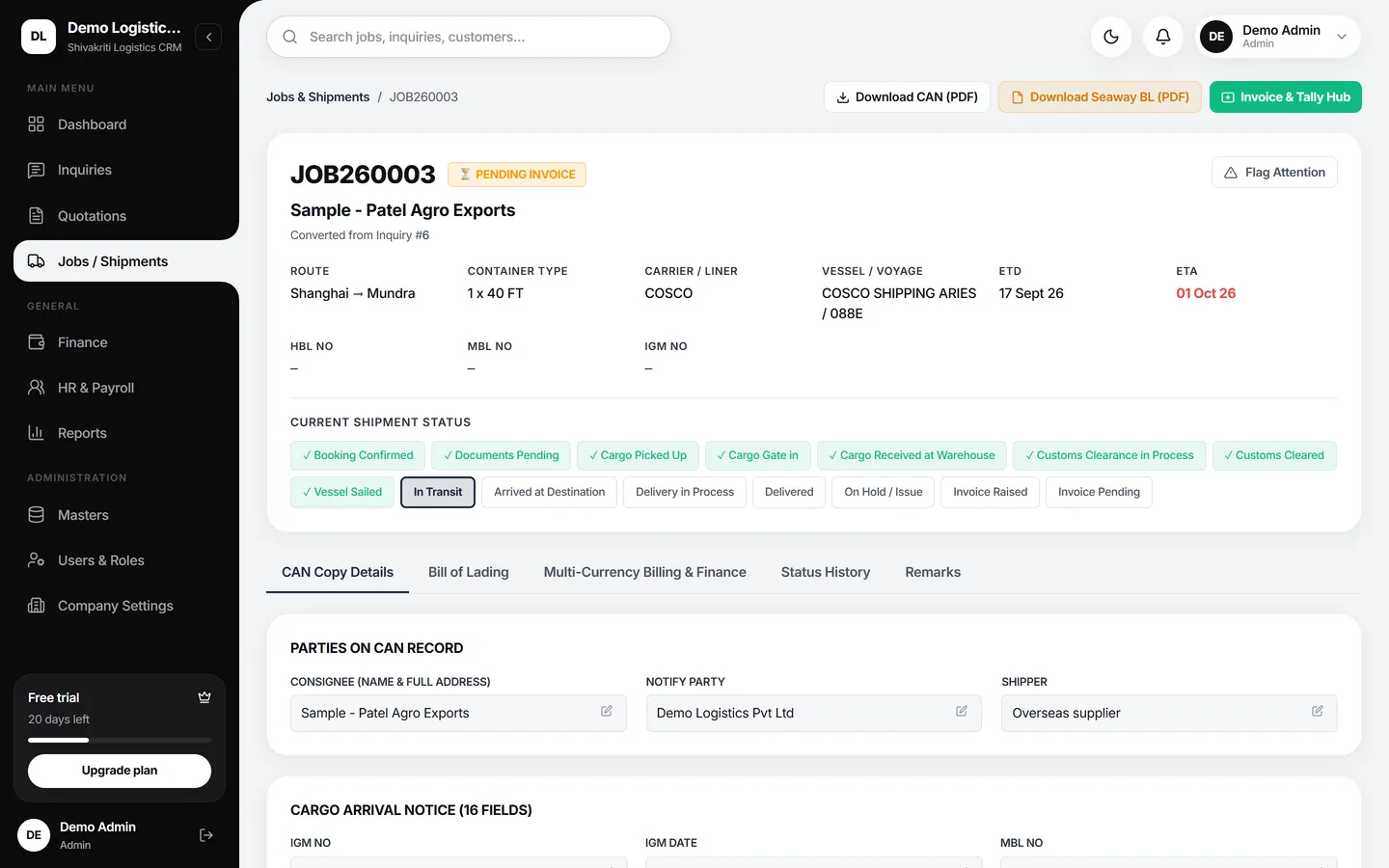Open the Remarks tab
1389x868 pixels.
click(933, 572)
